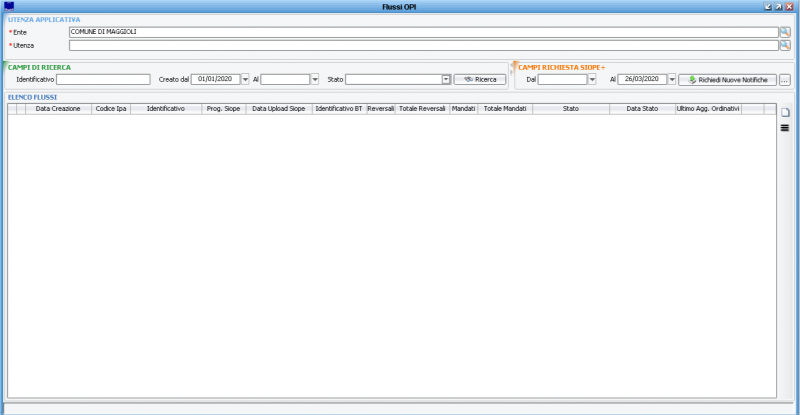This screenshot has height=415, width=800.
Task: Sort by Totale Reversali column header
Action: pos(422,109)
